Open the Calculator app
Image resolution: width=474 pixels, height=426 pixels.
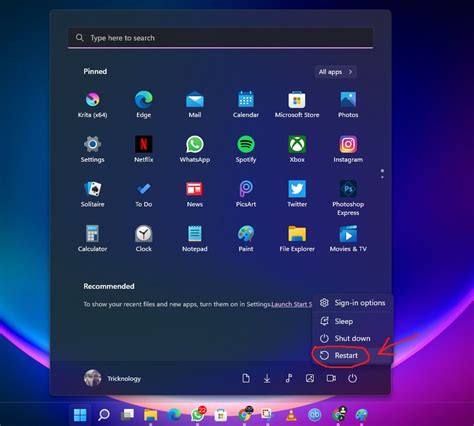coord(92,239)
